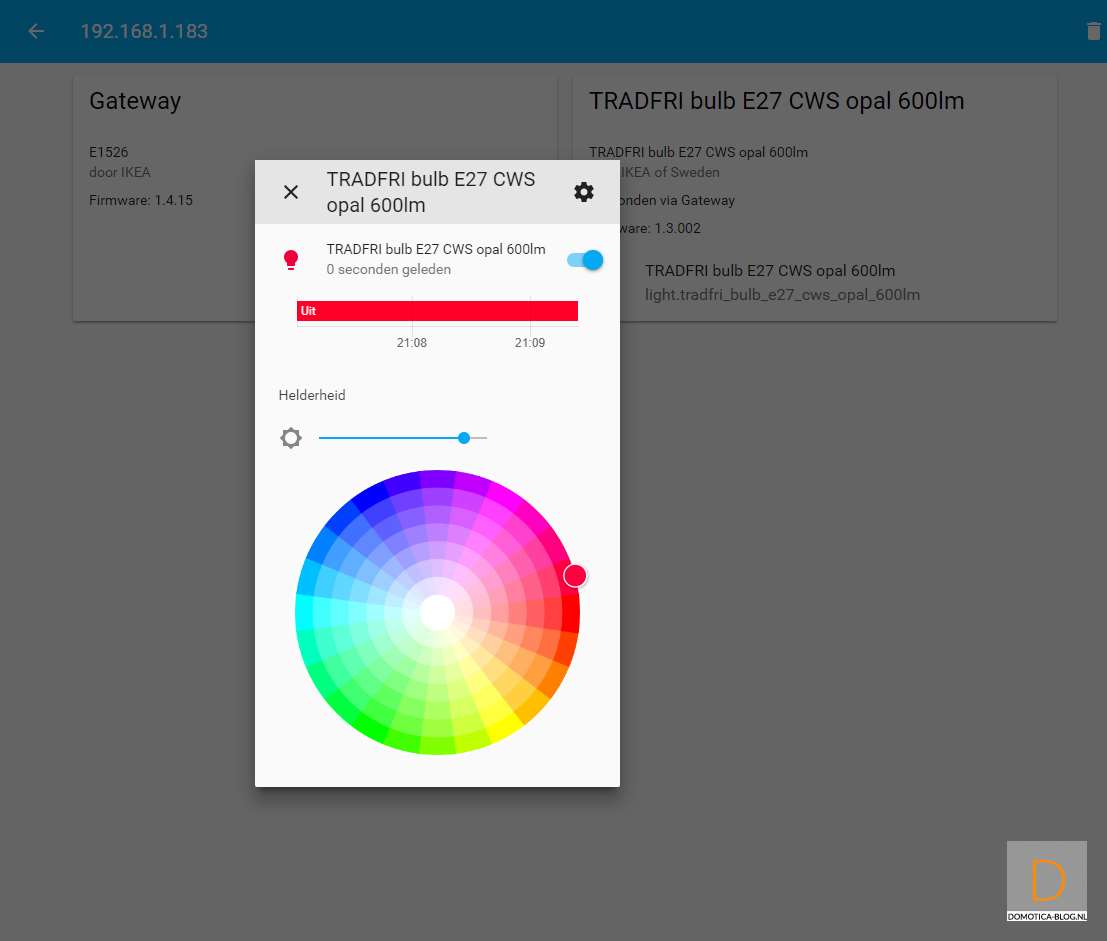Click the Helderheid brightness slider handle
The width and height of the screenshot is (1107, 941).
[464, 438]
